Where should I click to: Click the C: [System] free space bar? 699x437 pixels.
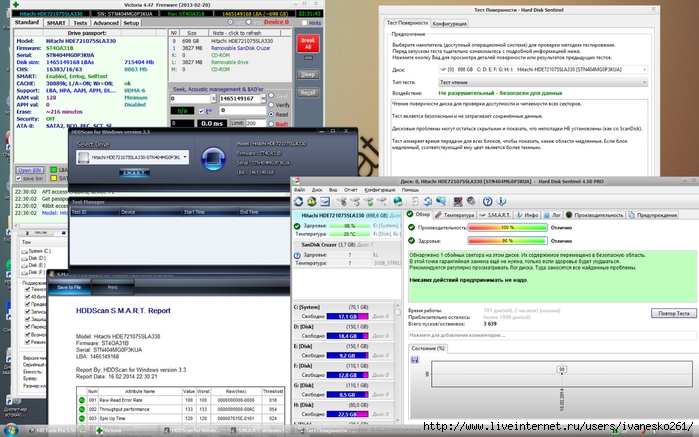[347, 316]
